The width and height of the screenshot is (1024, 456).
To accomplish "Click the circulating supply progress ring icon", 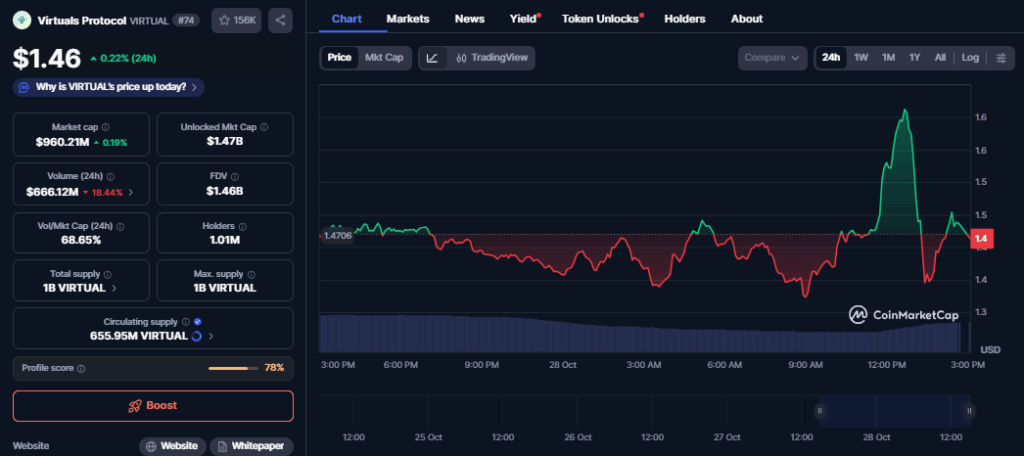I will [x=197, y=336].
